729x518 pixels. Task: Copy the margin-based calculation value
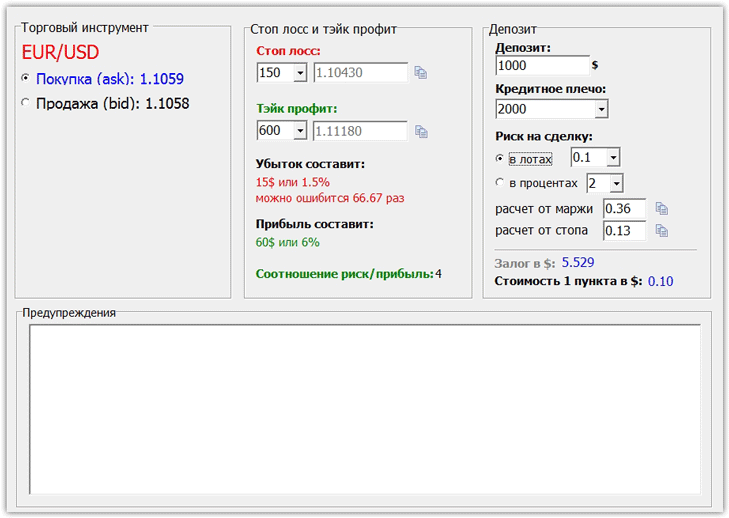click(661, 209)
